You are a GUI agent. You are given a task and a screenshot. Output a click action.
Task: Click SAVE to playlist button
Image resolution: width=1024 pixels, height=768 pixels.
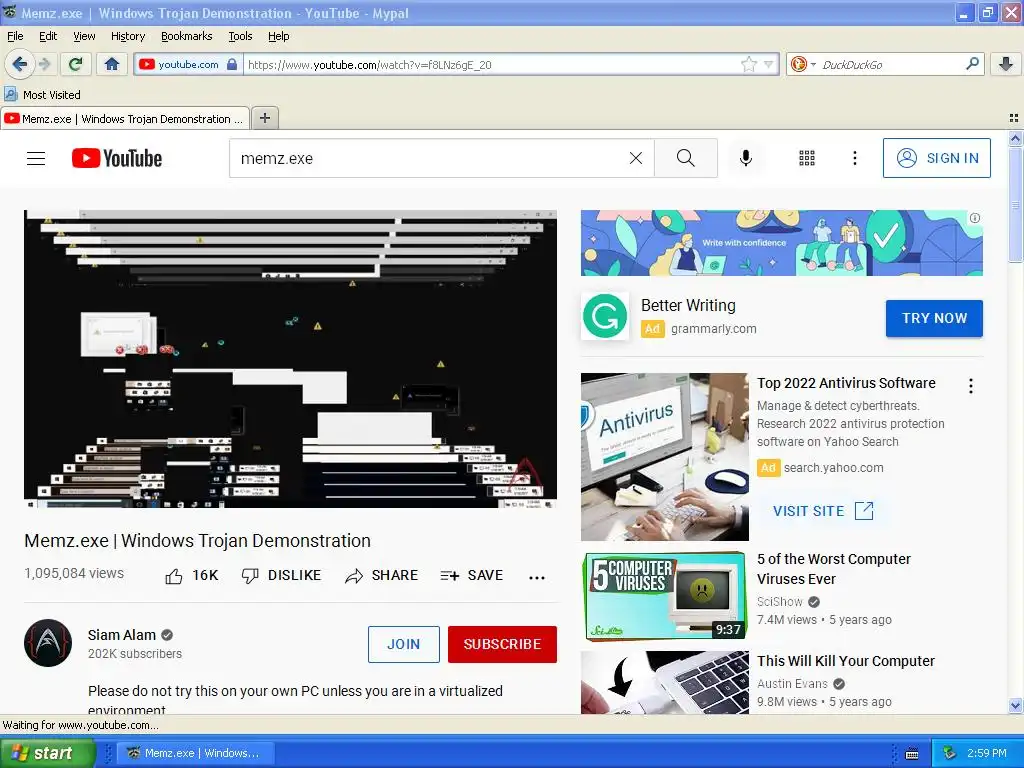point(472,575)
